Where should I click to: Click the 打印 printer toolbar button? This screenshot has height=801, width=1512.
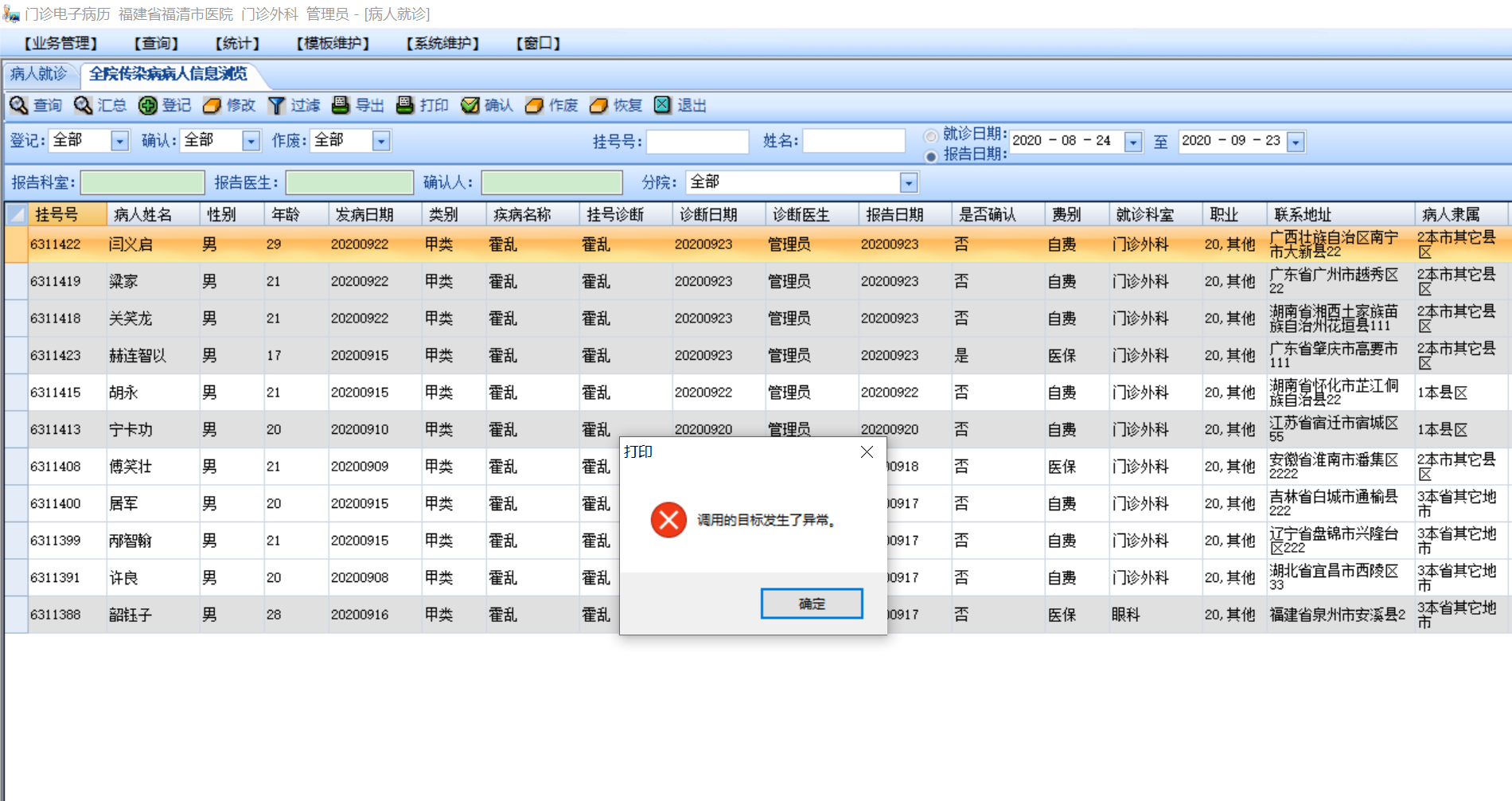423,105
